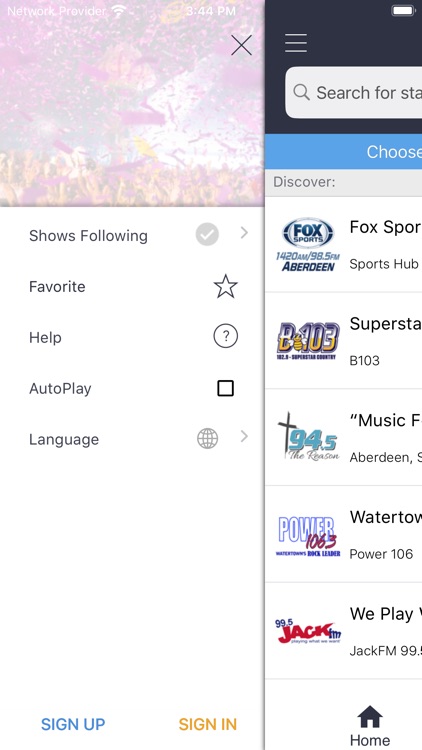The width and height of the screenshot is (422, 750).
Task: Select the AutoPlay menu label
Action: coord(60,388)
